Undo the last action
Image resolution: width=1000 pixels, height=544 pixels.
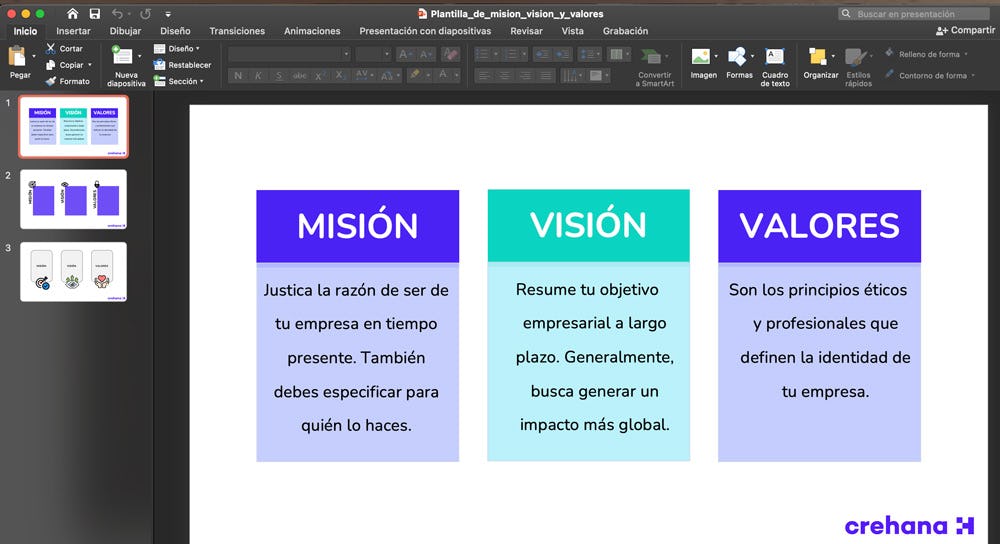coord(117,13)
